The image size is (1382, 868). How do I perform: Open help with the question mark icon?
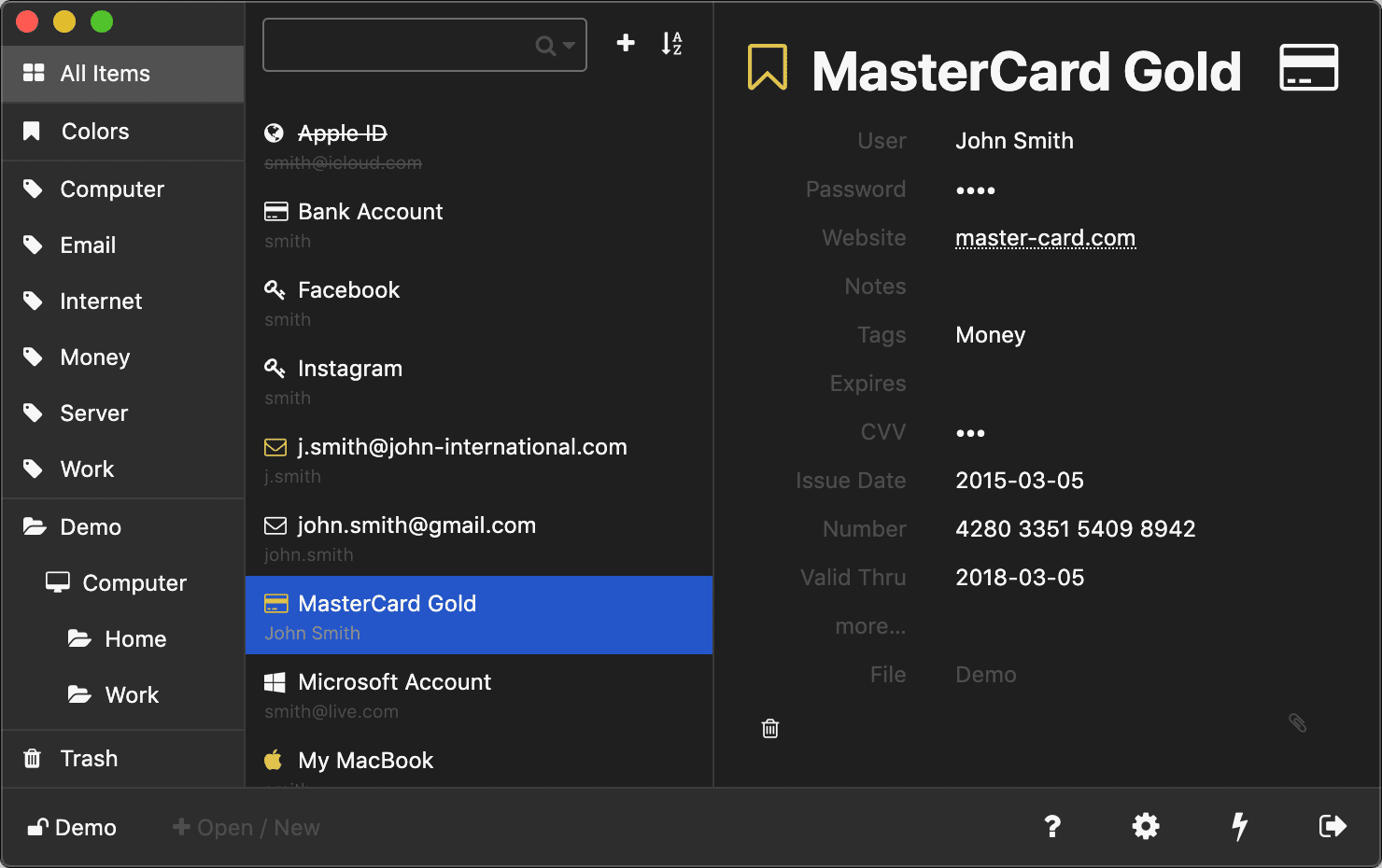(x=1052, y=826)
